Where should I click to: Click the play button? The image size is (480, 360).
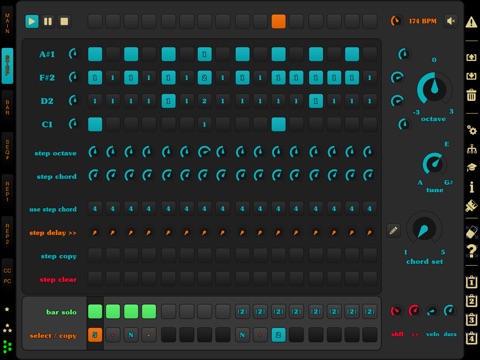click(32, 22)
